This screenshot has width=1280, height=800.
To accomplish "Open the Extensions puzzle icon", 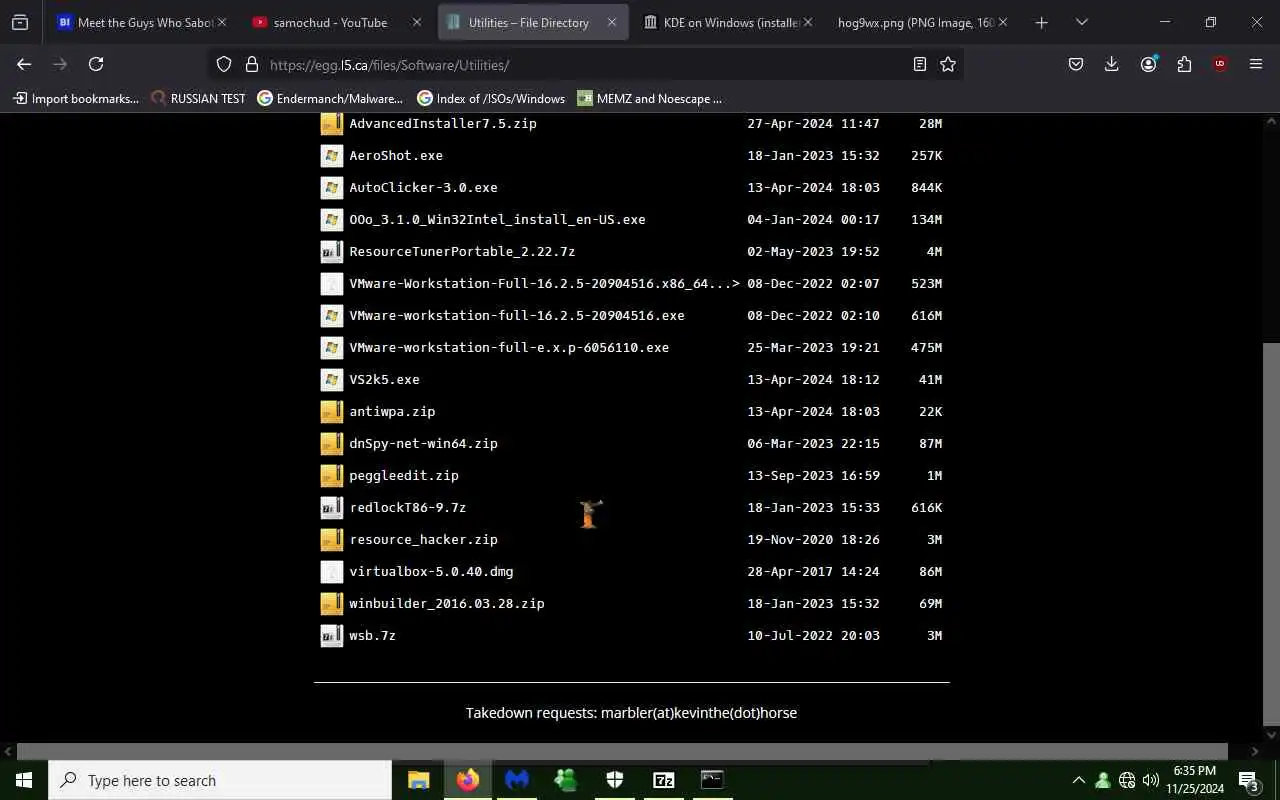I will tap(1184, 64).
